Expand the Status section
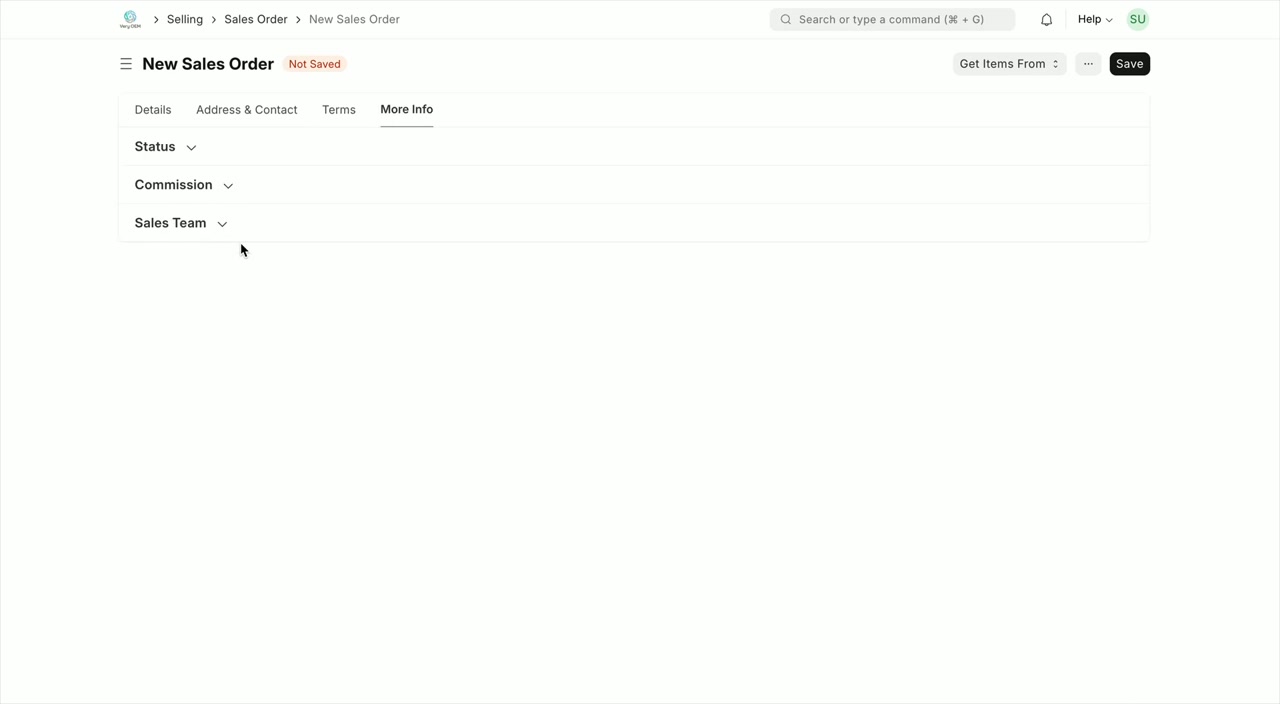The height and width of the screenshot is (704, 1280). tap(155, 146)
